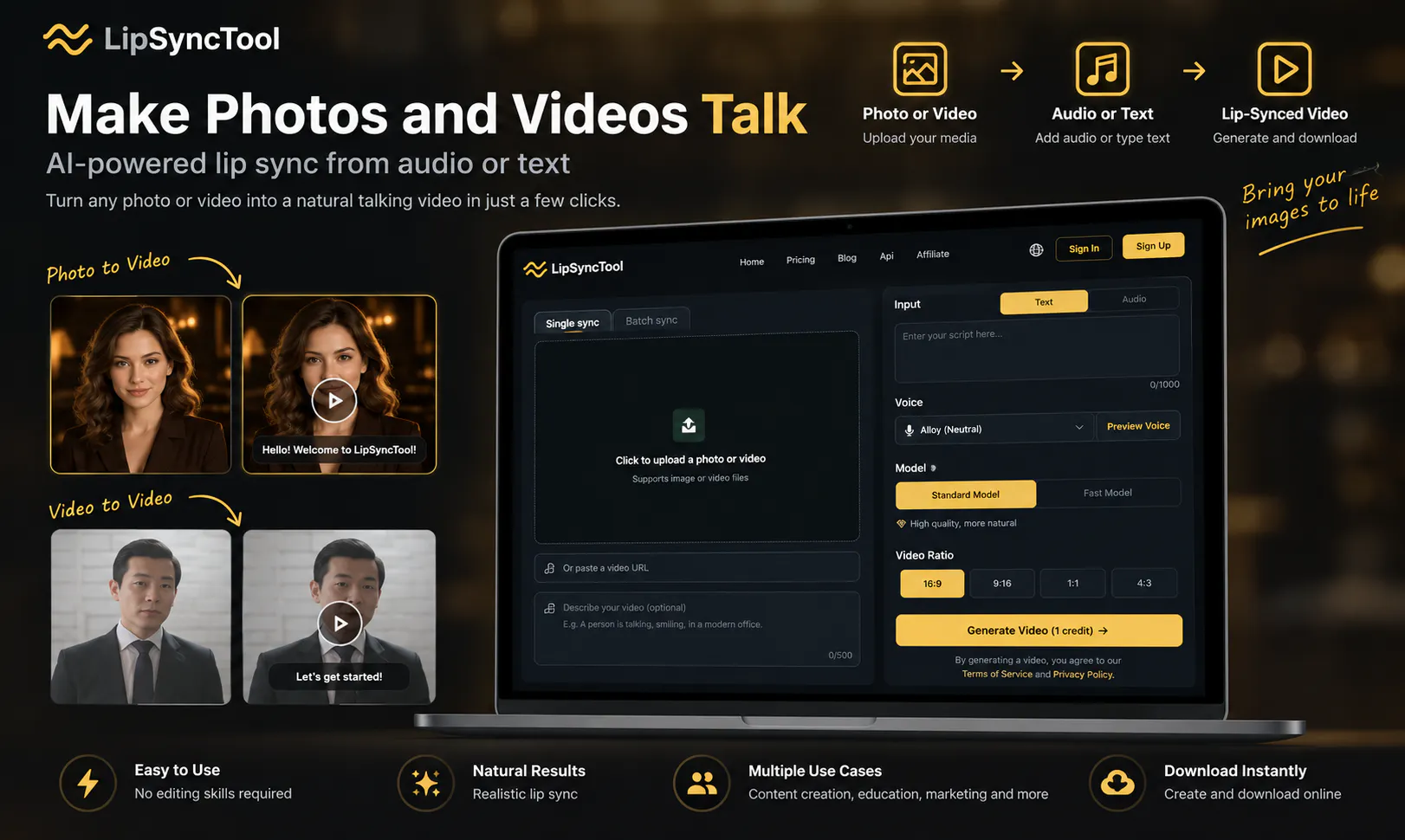The image size is (1405, 840).
Task: Open the Api page from the navbar
Action: tap(887, 256)
